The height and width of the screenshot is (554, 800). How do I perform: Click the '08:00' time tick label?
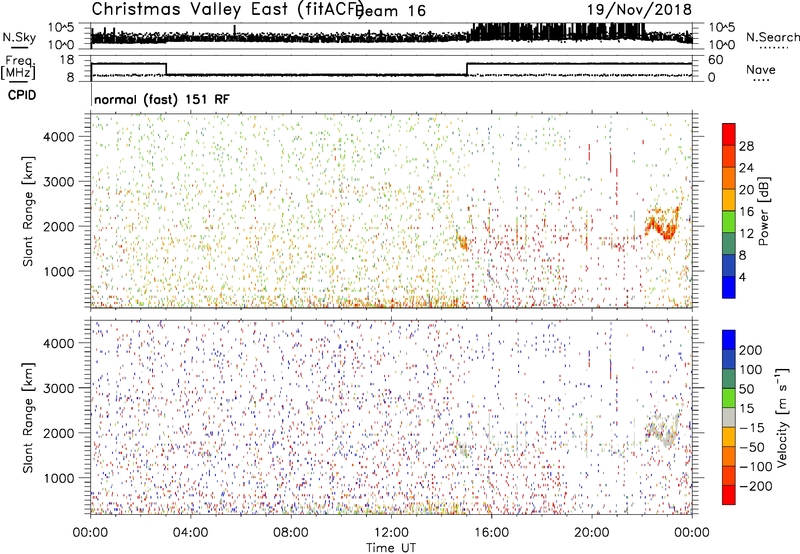point(291,533)
